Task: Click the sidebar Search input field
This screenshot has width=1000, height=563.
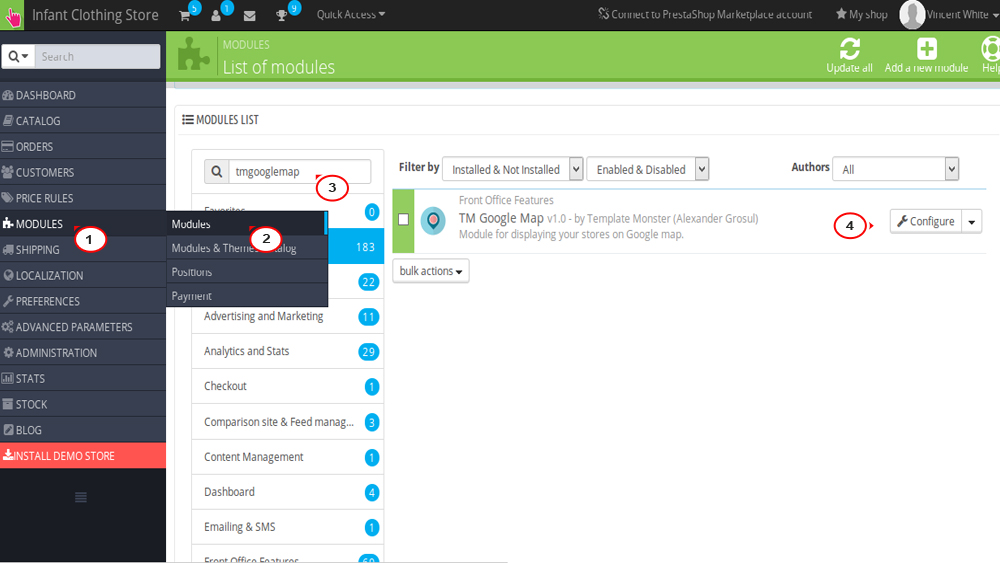Action: [x=98, y=57]
